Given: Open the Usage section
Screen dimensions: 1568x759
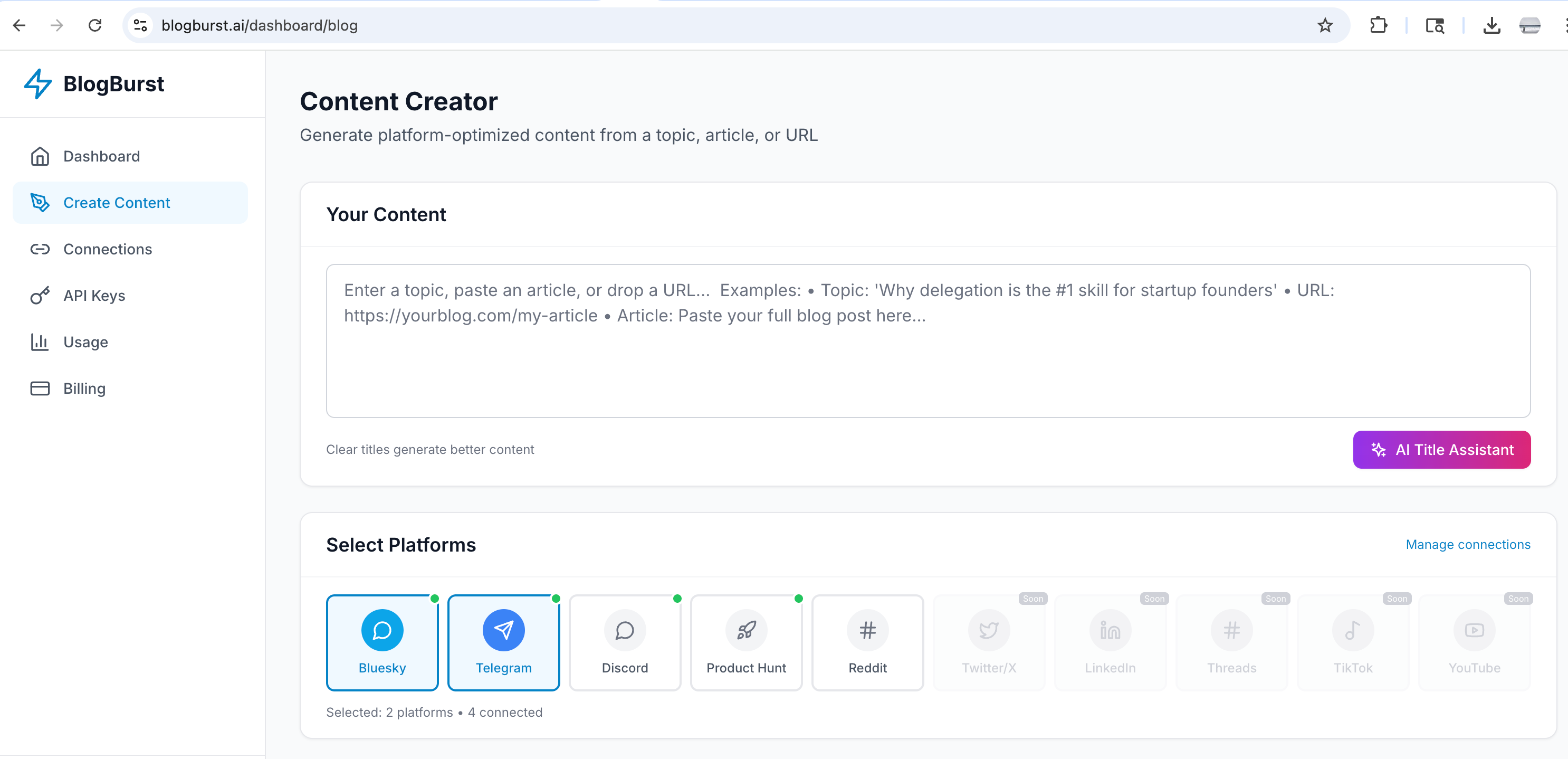Looking at the screenshot, I should (85, 341).
